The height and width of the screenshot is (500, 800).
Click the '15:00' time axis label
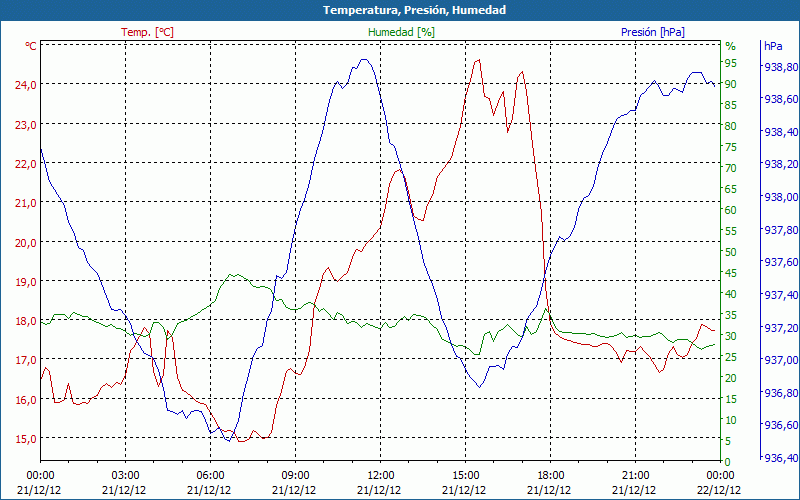(465, 476)
